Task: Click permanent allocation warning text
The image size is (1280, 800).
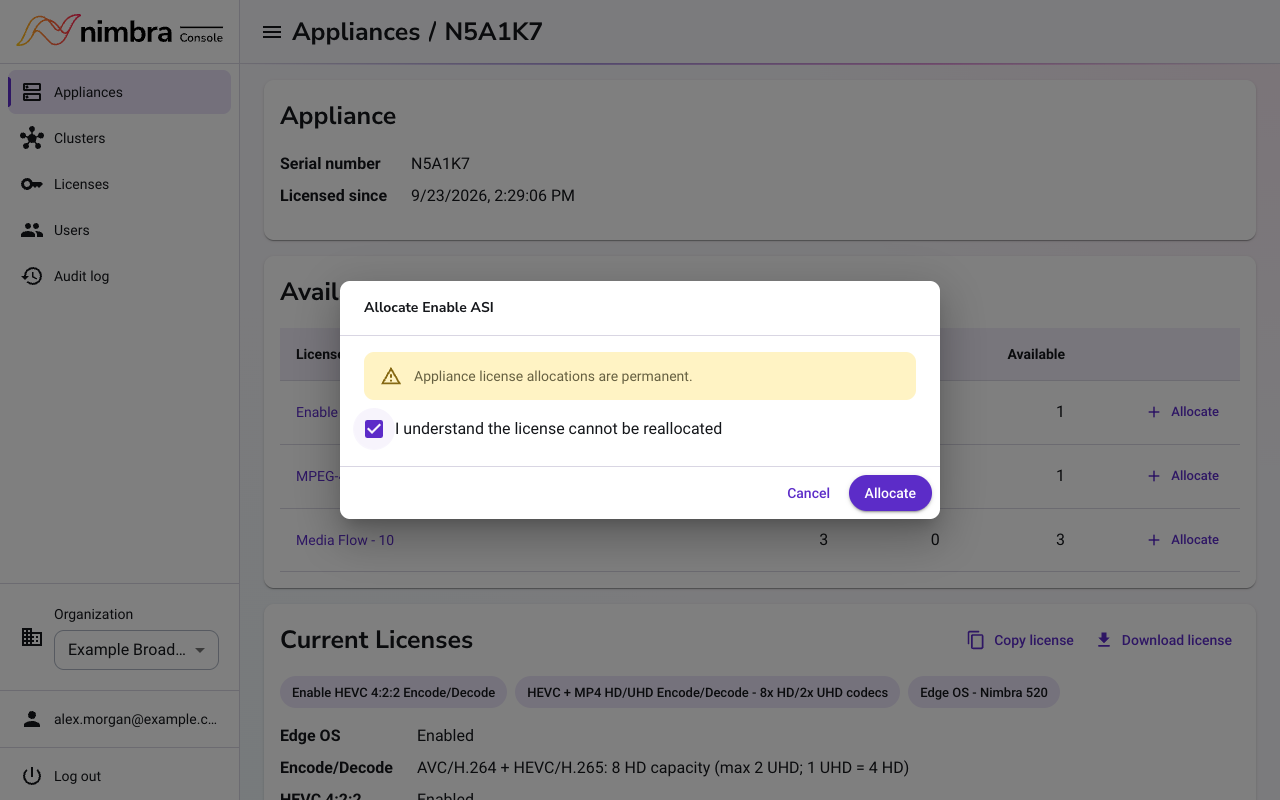Action: (553, 376)
